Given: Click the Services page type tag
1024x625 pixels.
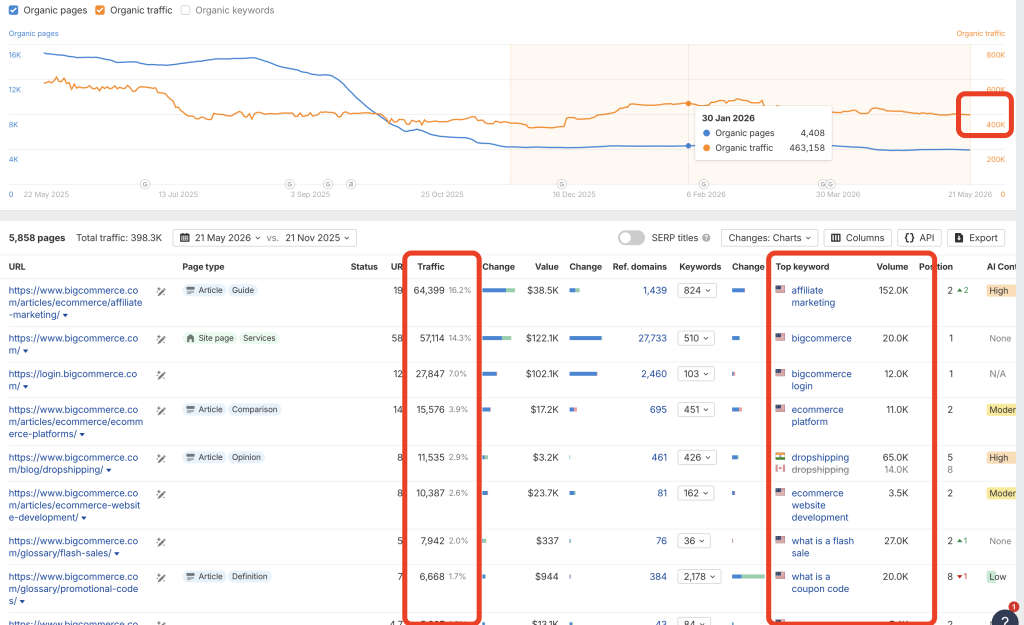Looking at the screenshot, I should click(x=259, y=338).
